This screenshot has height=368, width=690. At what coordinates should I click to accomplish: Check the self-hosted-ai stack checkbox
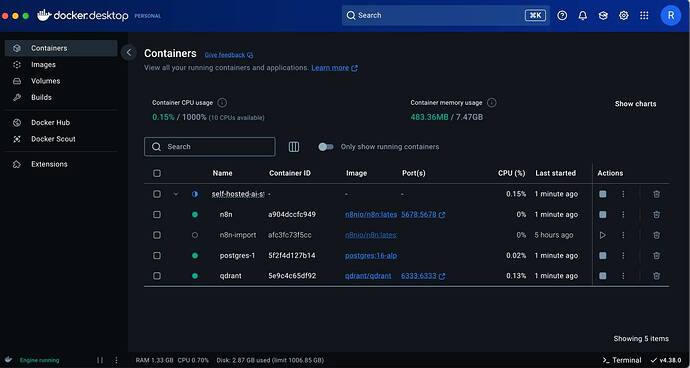(x=157, y=194)
